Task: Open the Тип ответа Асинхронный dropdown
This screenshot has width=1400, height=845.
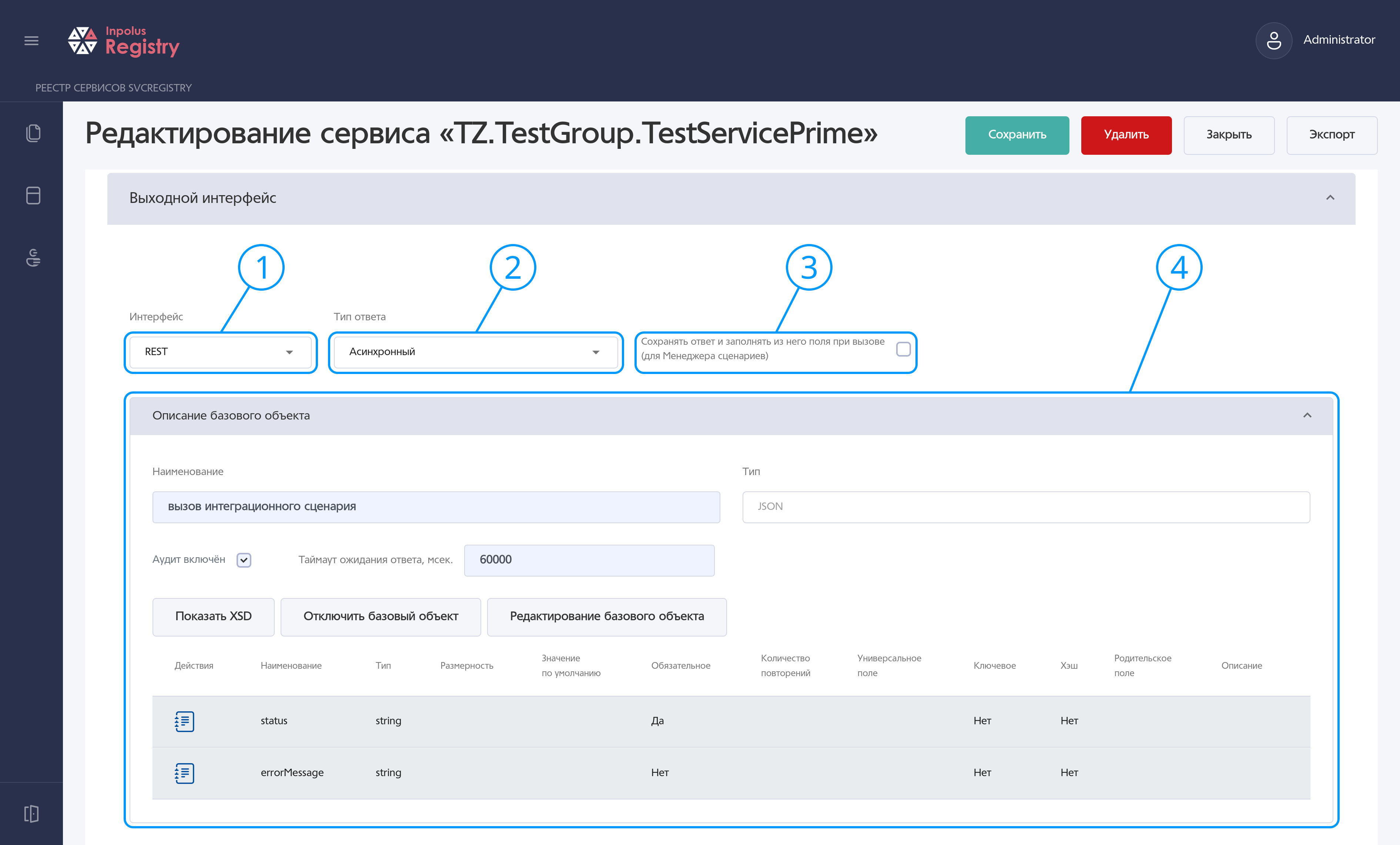Action: click(x=476, y=352)
